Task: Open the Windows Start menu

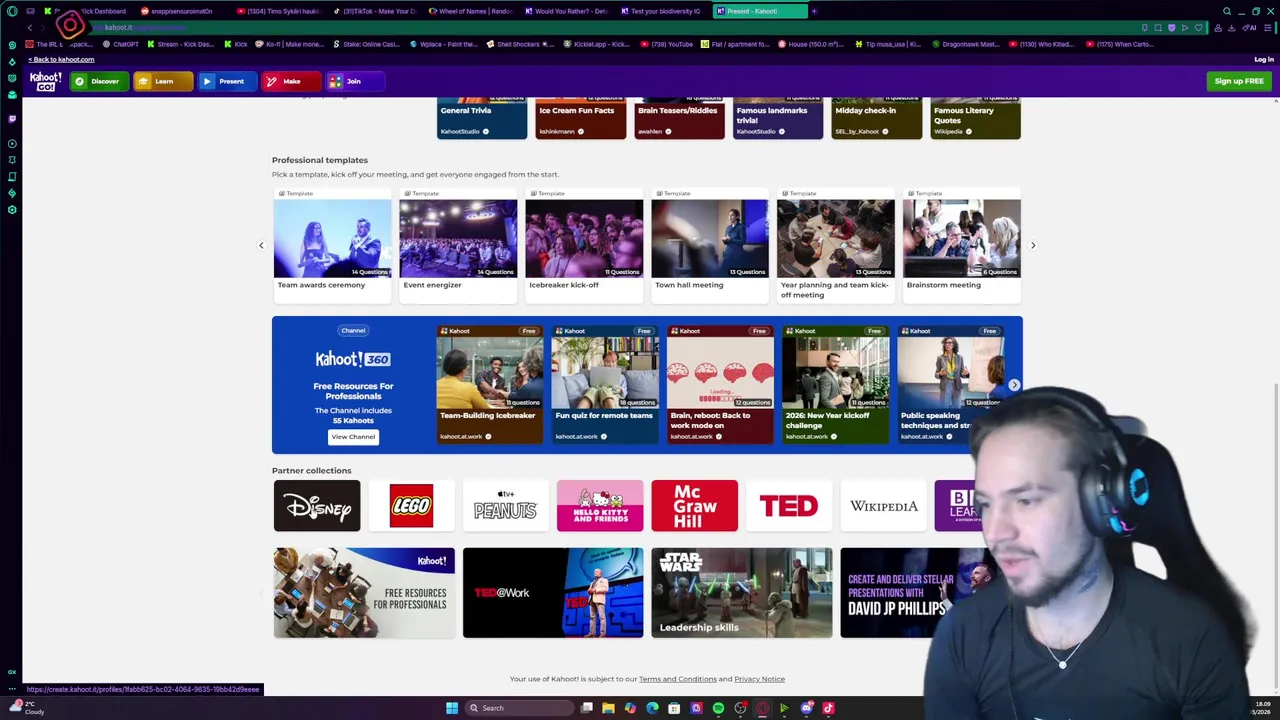Action: (452, 708)
